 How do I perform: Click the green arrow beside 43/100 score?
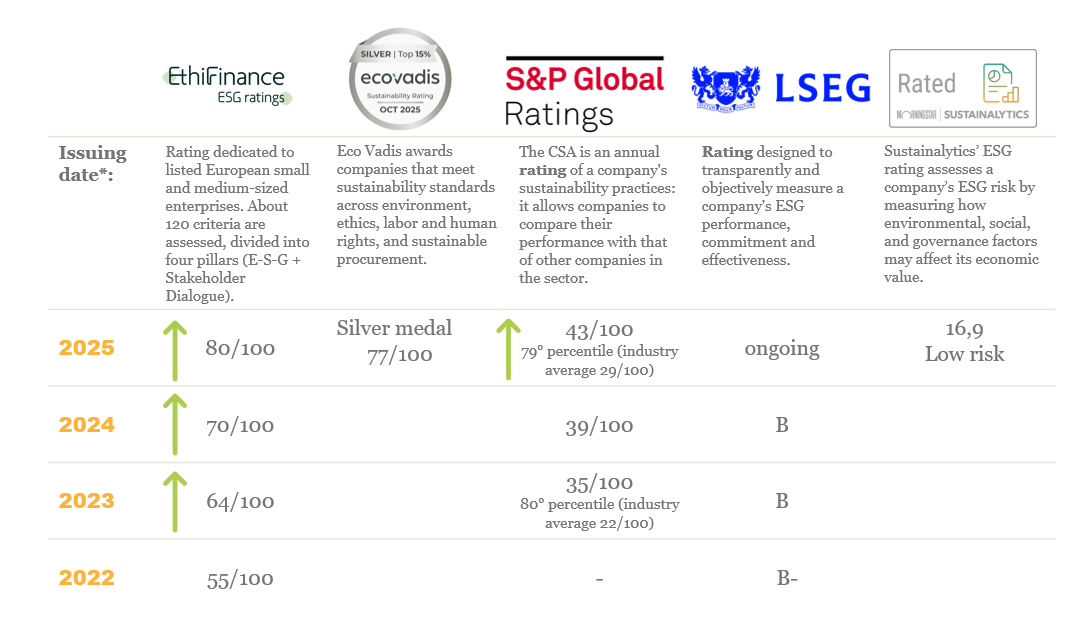(508, 349)
